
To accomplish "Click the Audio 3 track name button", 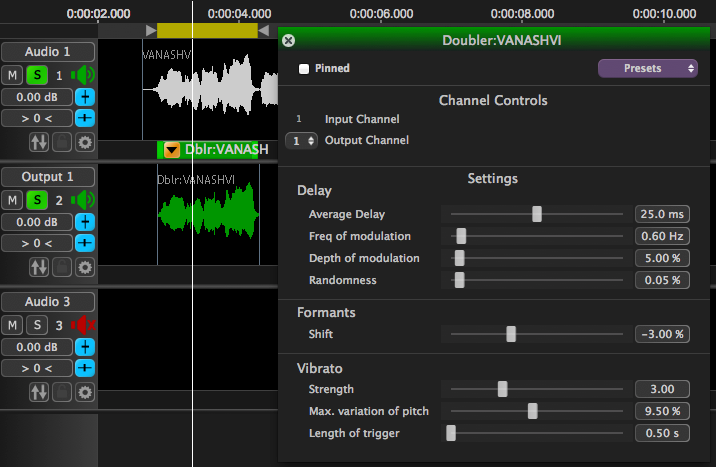I will [x=48, y=302].
